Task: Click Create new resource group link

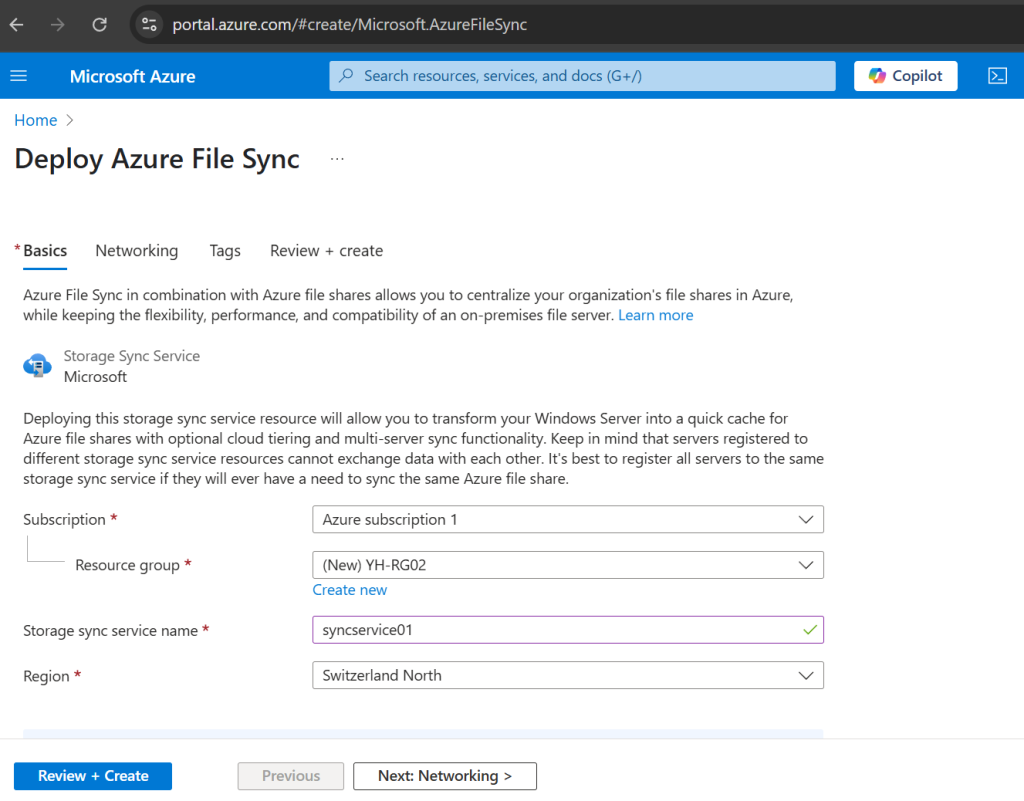Action: pyautogui.click(x=349, y=590)
